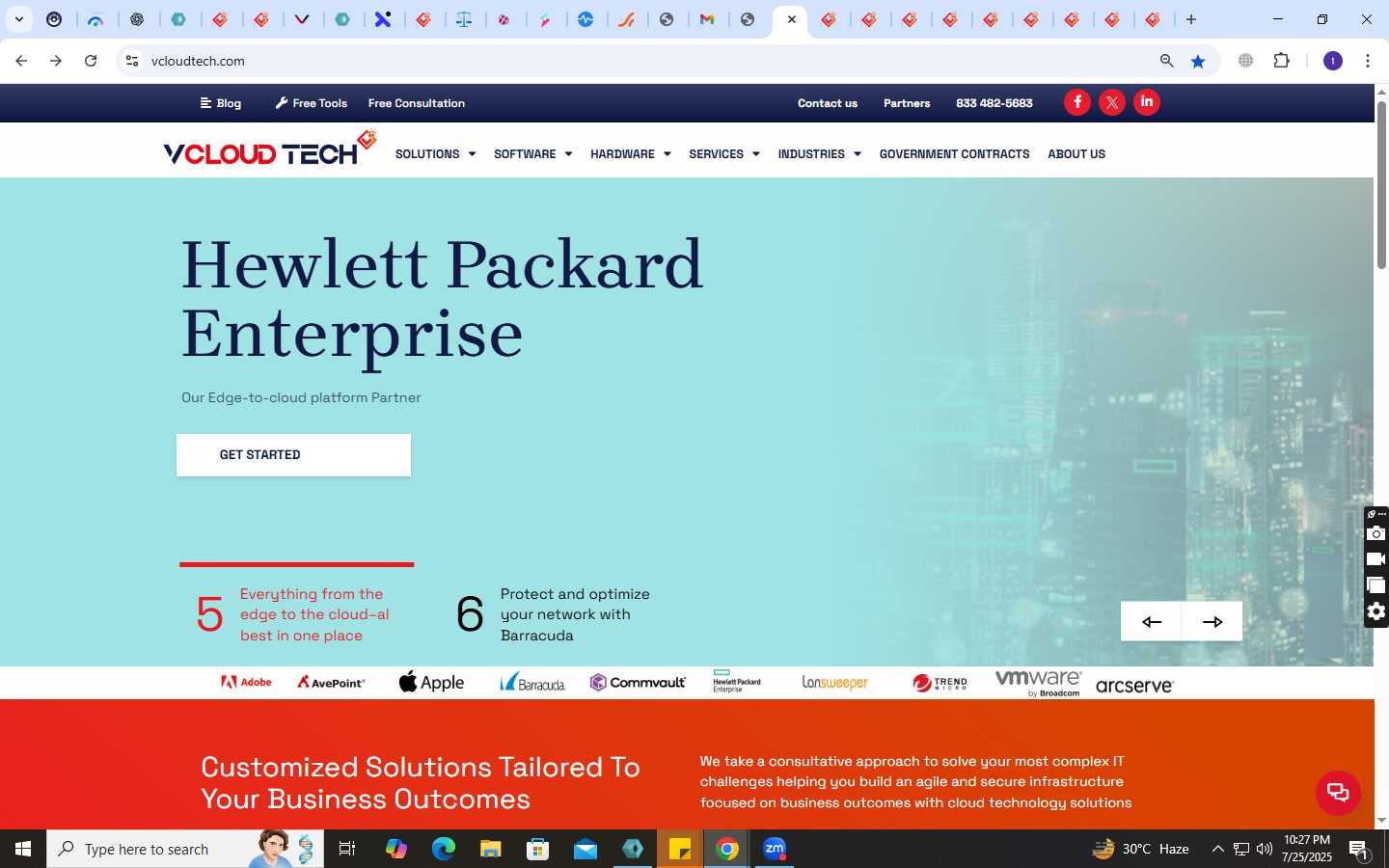Click the Trend Micro partner logo

940,683
